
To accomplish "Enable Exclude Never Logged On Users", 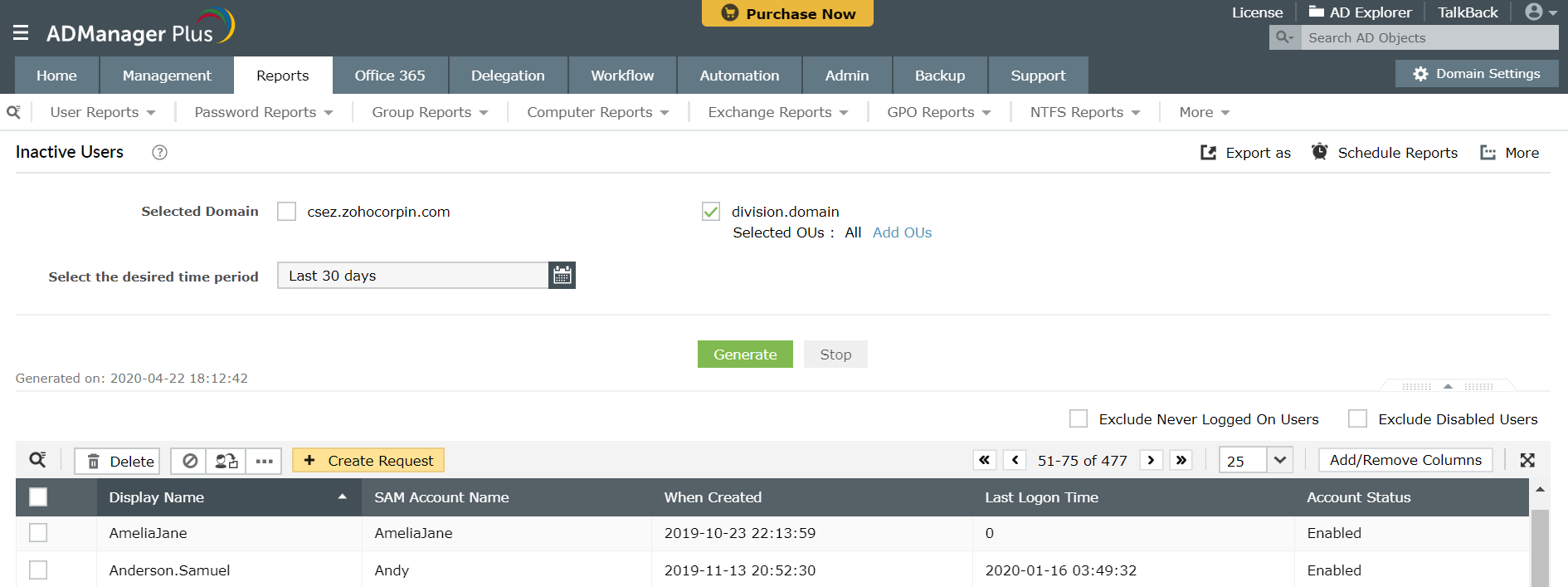I will 1079,418.
